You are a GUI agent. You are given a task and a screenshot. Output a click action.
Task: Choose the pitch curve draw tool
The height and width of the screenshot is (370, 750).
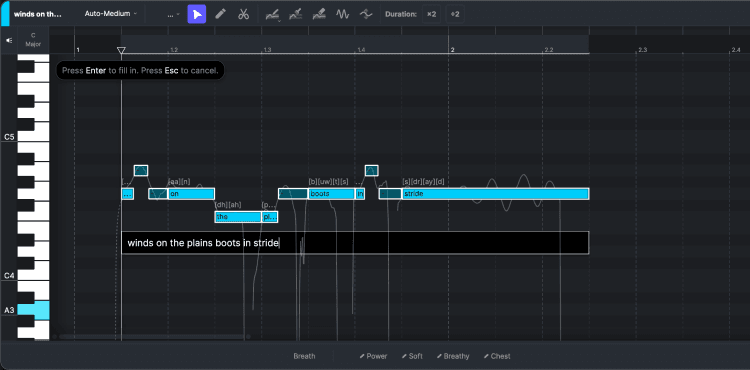point(272,14)
